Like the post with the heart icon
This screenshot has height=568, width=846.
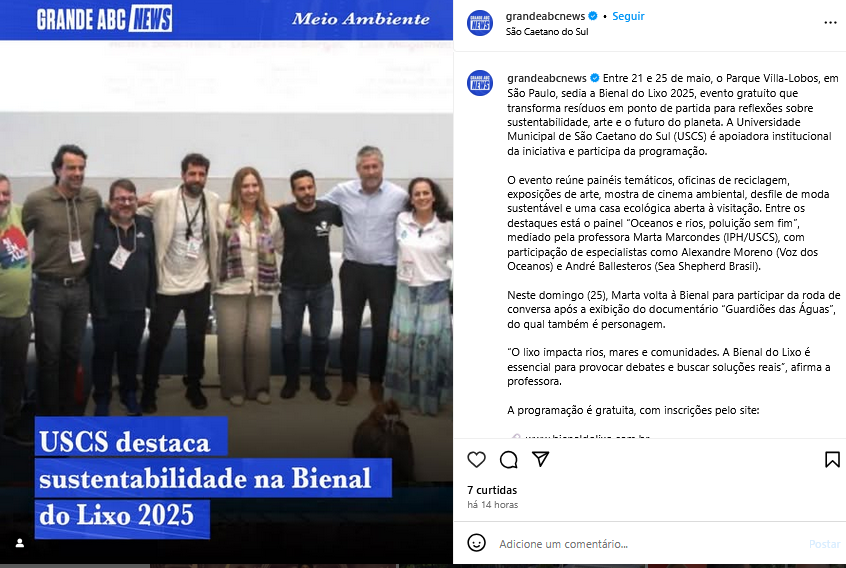(476, 460)
